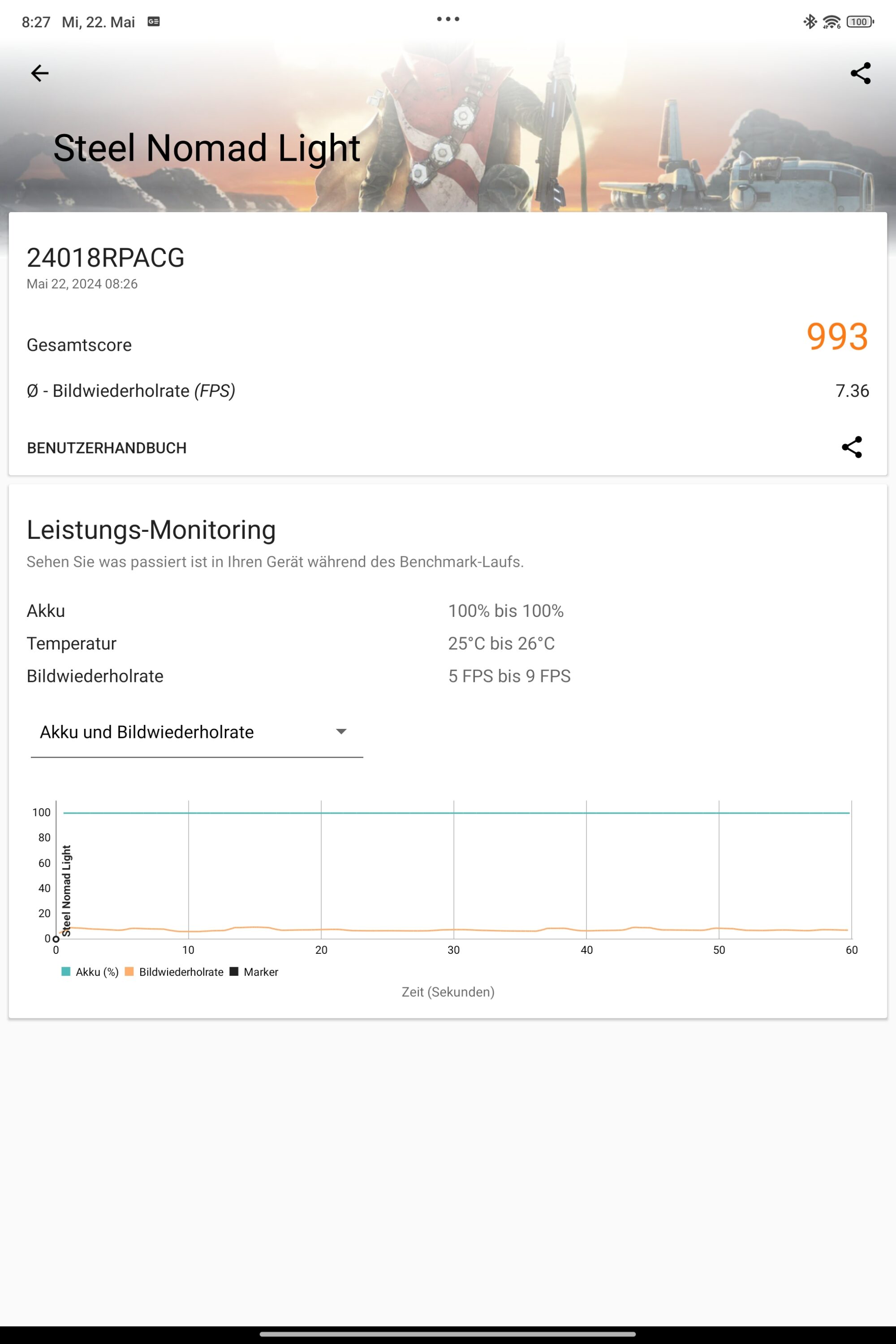Tap the home gesture bar at bottom
896x1344 pixels.
click(448, 1334)
